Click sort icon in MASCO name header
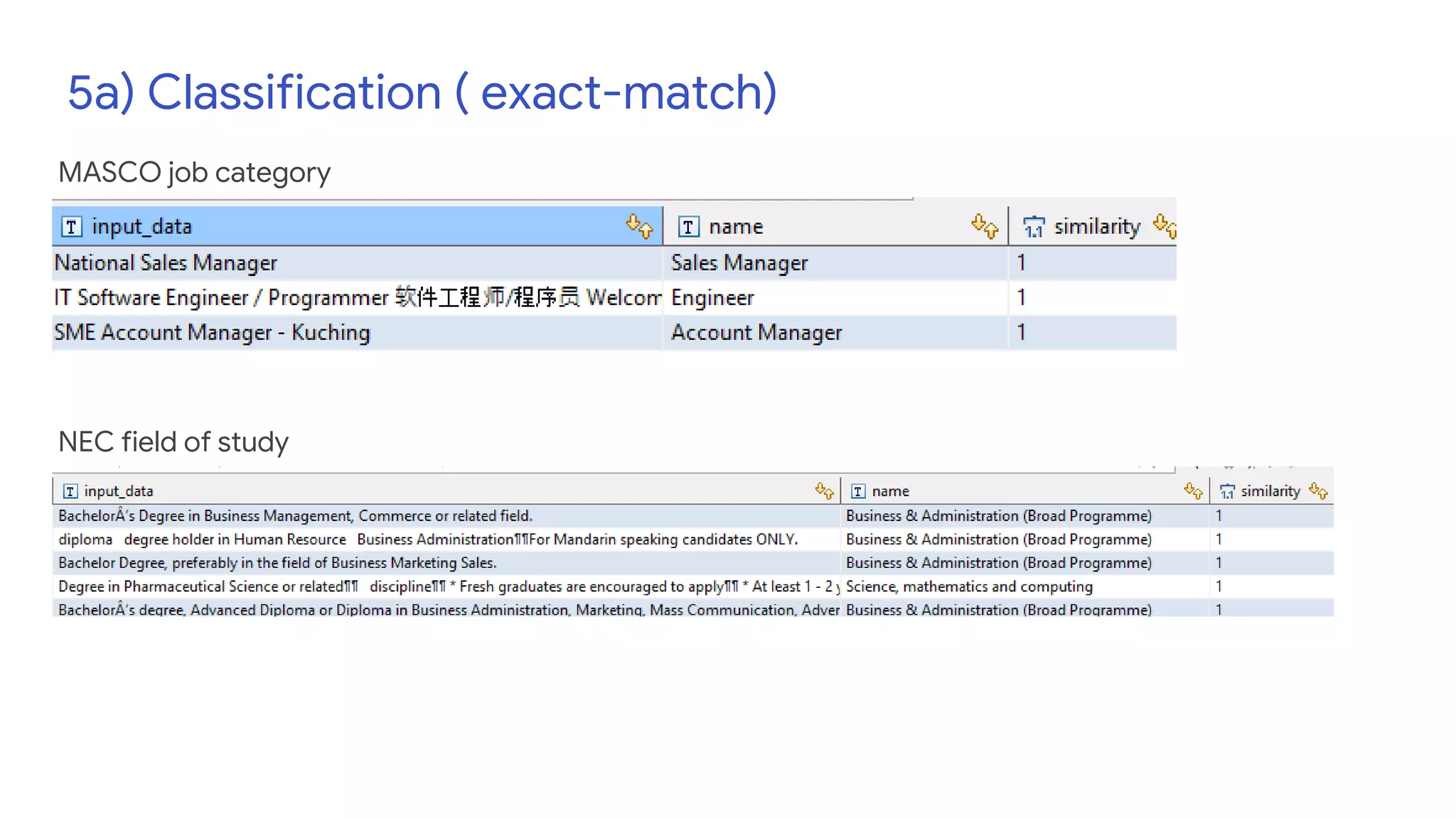 (x=985, y=226)
